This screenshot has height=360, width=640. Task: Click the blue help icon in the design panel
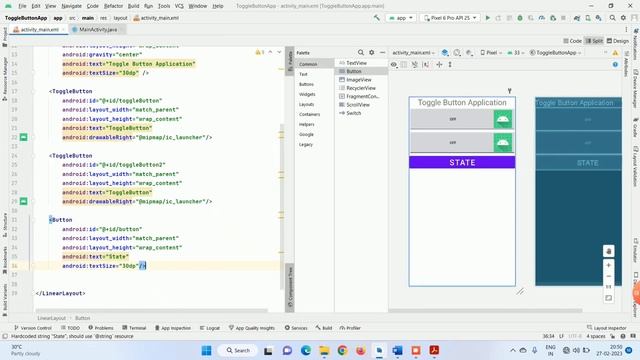pyautogui.click(x=615, y=64)
